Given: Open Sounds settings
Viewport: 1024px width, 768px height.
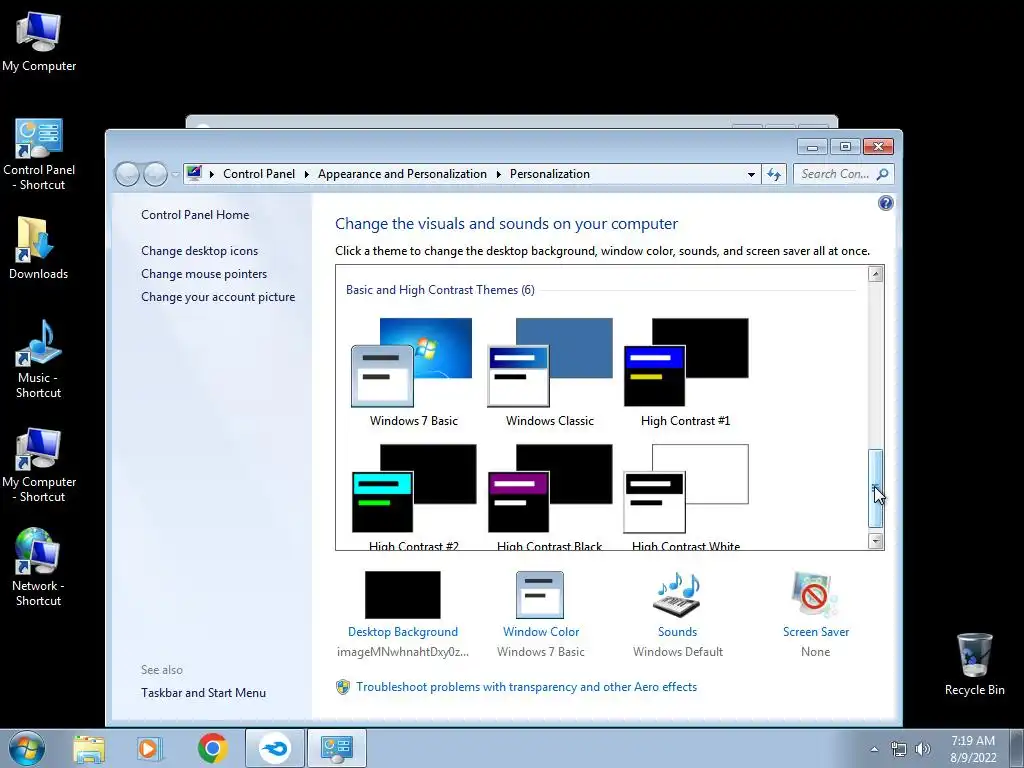Looking at the screenshot, I should pos(677,614).
